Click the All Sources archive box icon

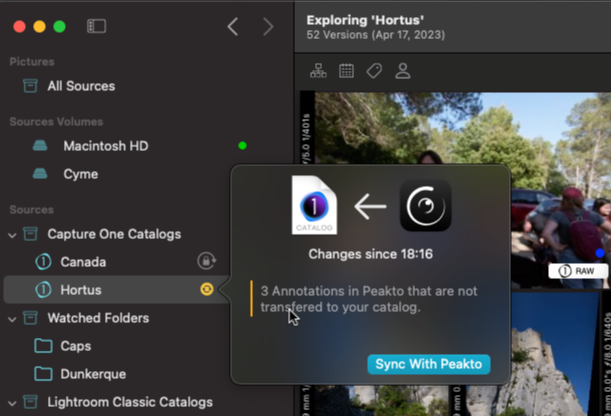[30, 86]
